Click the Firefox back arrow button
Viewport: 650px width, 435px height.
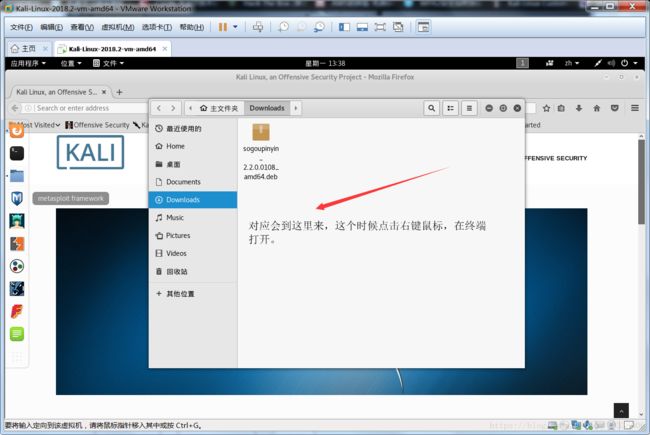(15, 108)
